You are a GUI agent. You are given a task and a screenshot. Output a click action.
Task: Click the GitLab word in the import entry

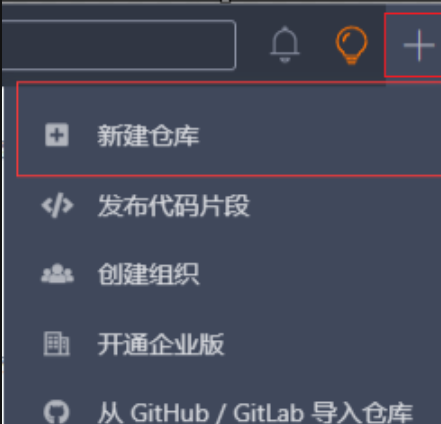[x=268, y=413]
